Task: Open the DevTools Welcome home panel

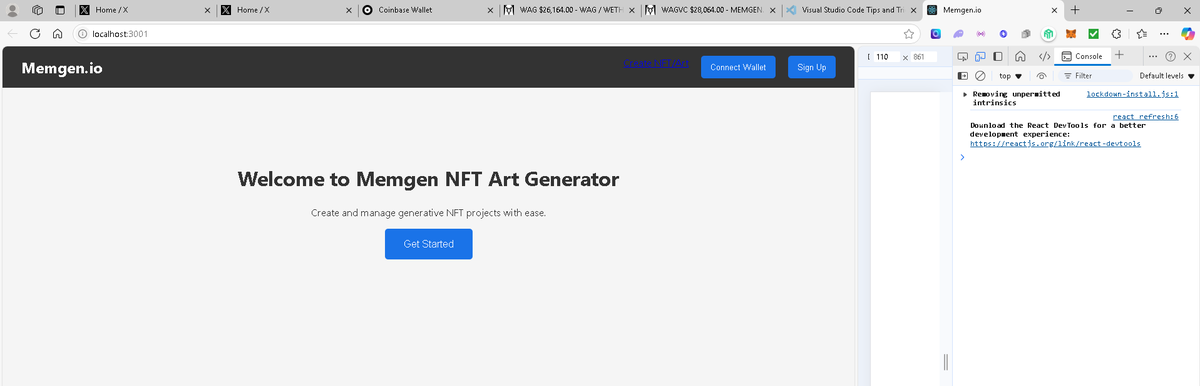Action: pyautogui.click(x=1021, y=56)
